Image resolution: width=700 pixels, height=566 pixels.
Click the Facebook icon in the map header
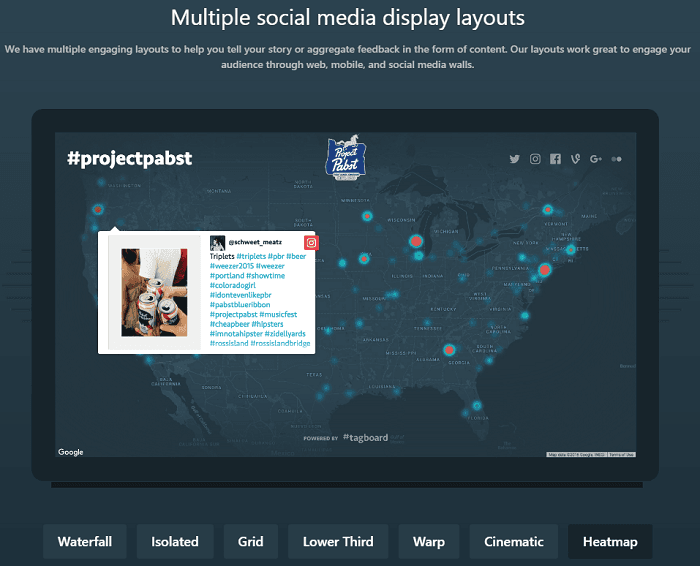[555, 159]
